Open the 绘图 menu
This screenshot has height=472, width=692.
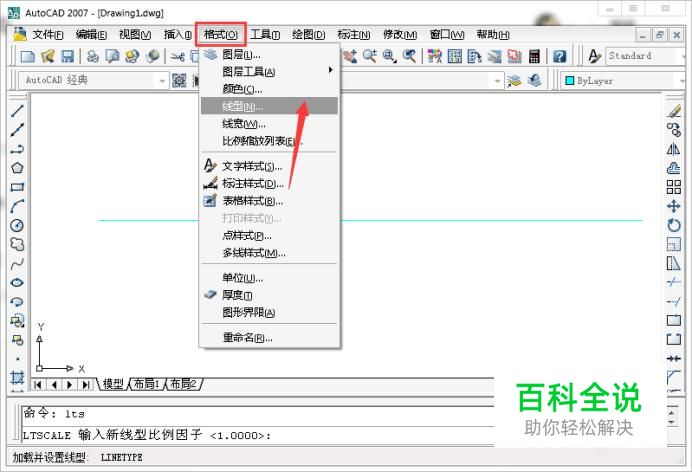[x=308, y=34]
